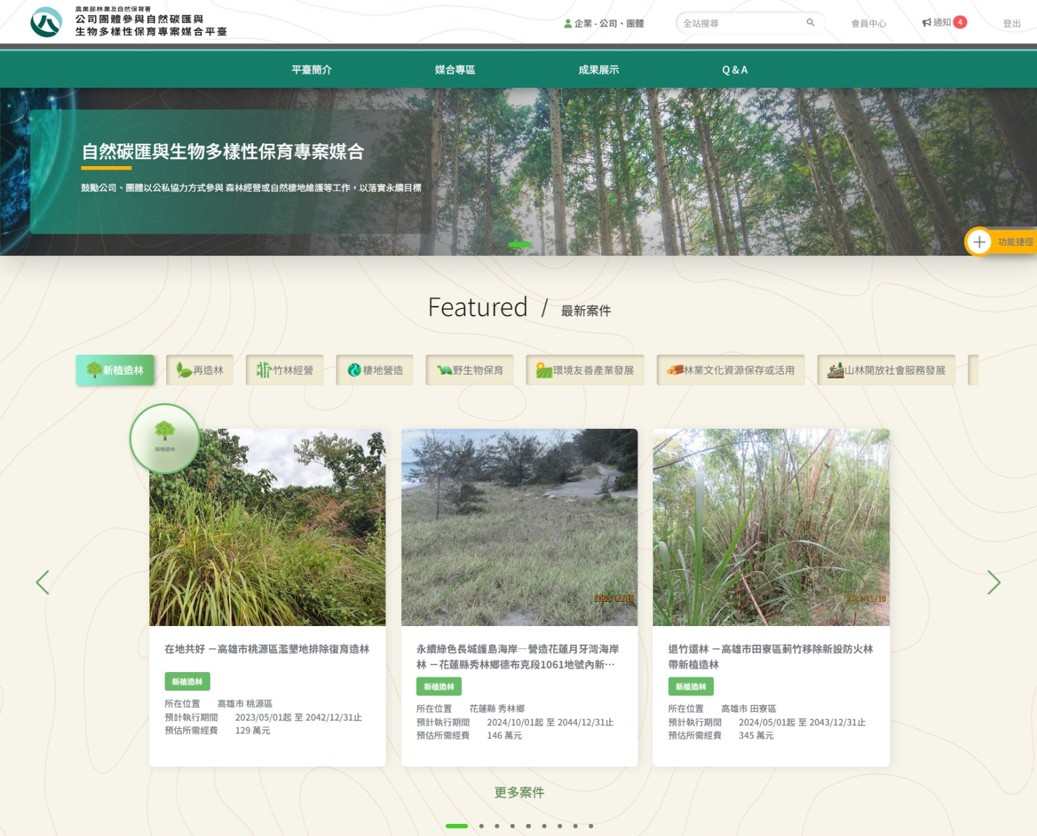Select 林業文化資源保存或活用 category
The width and height of the screenshot is (1037, 836).
pyautogui.click(x=731, y=370)
